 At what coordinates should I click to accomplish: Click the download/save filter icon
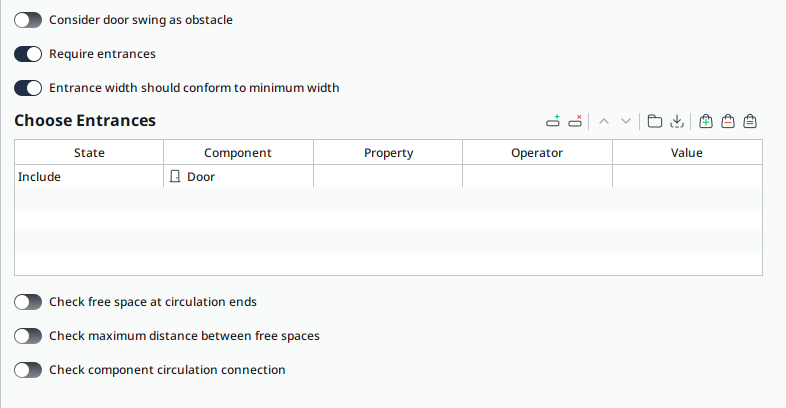click(x=677, y=121)
